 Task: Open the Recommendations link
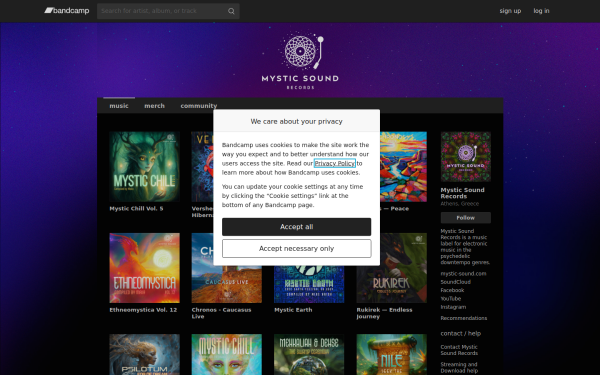coord(464,318)
